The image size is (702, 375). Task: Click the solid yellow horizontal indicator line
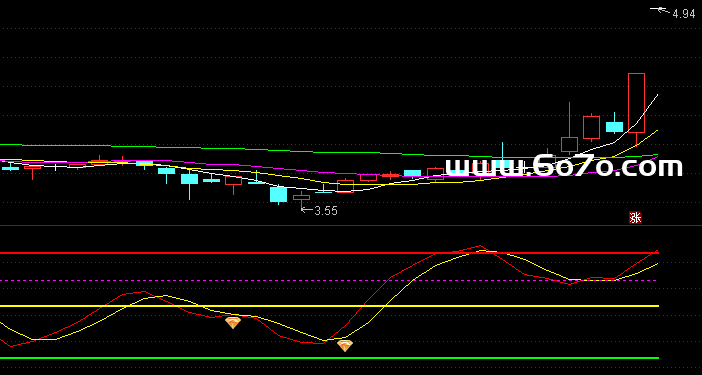(330, 306)
